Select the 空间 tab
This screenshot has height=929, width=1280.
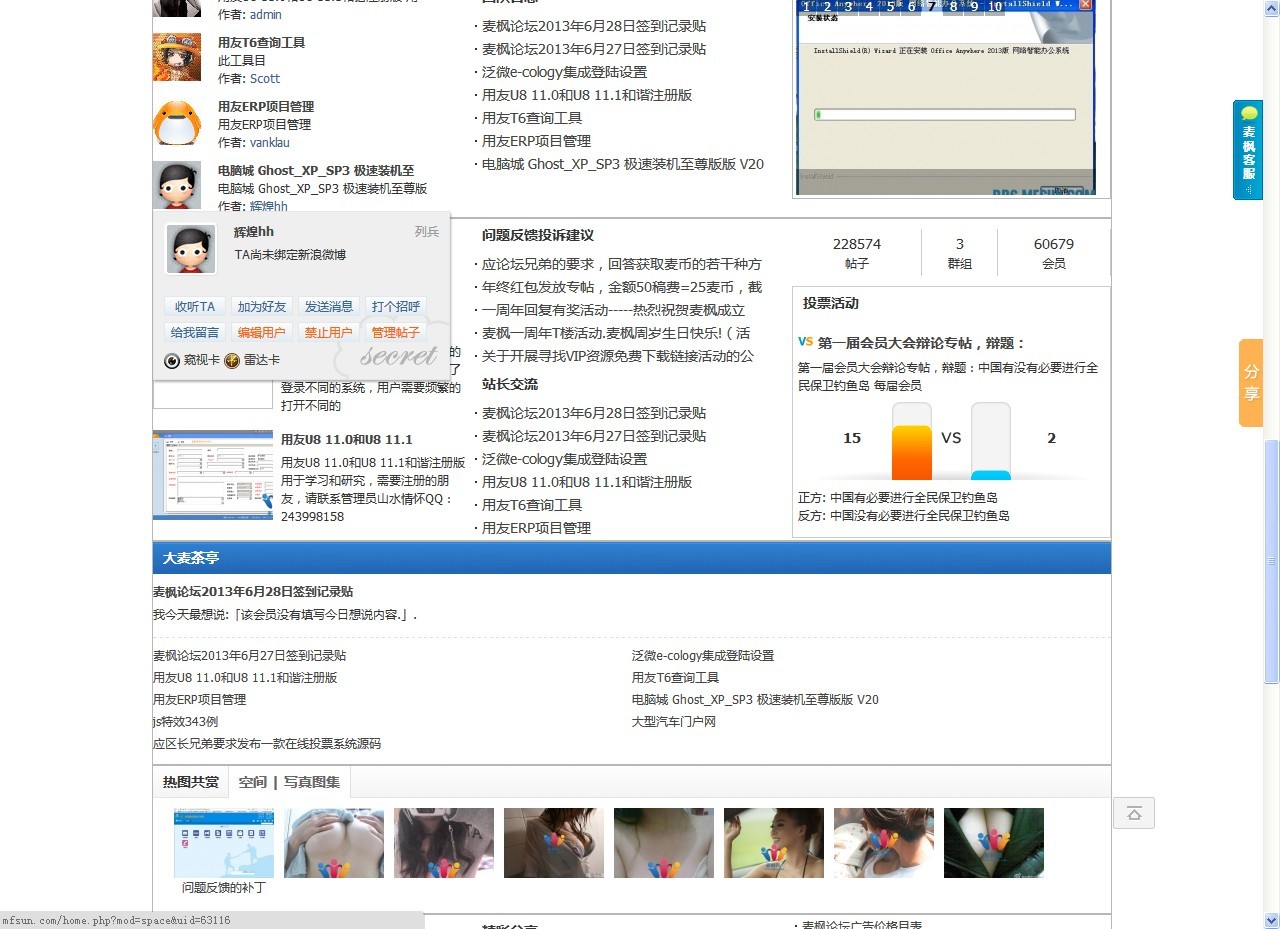(253, 782)
